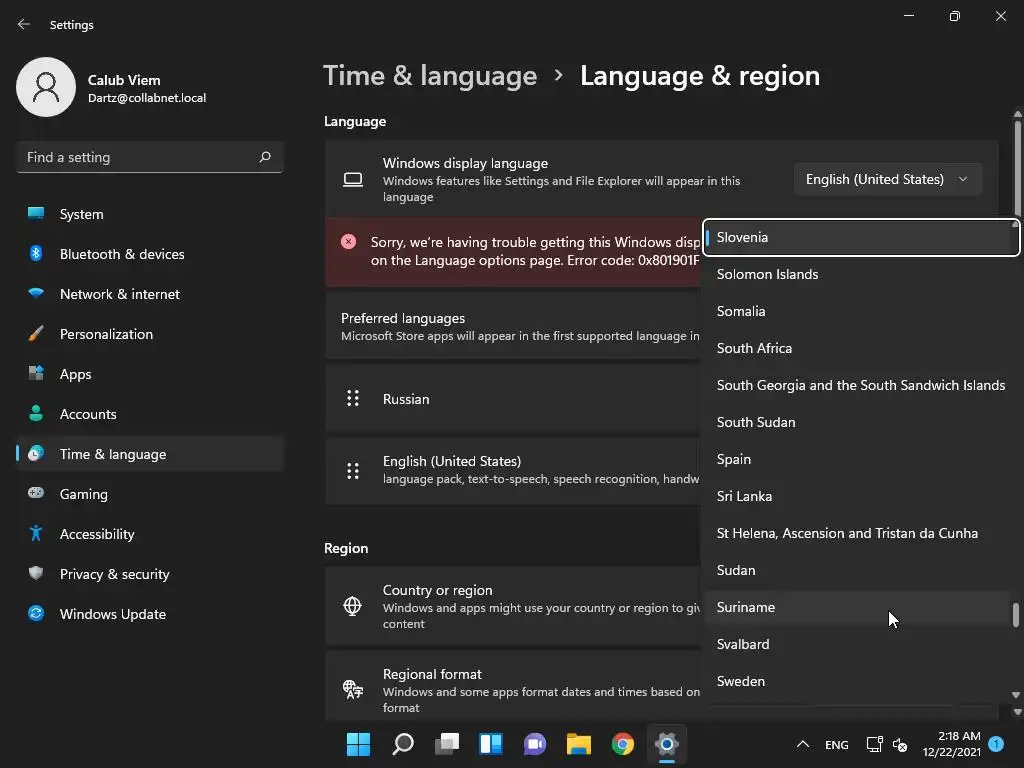
Task: Click drag handle icon beside Russian
Action: (353, 398)
